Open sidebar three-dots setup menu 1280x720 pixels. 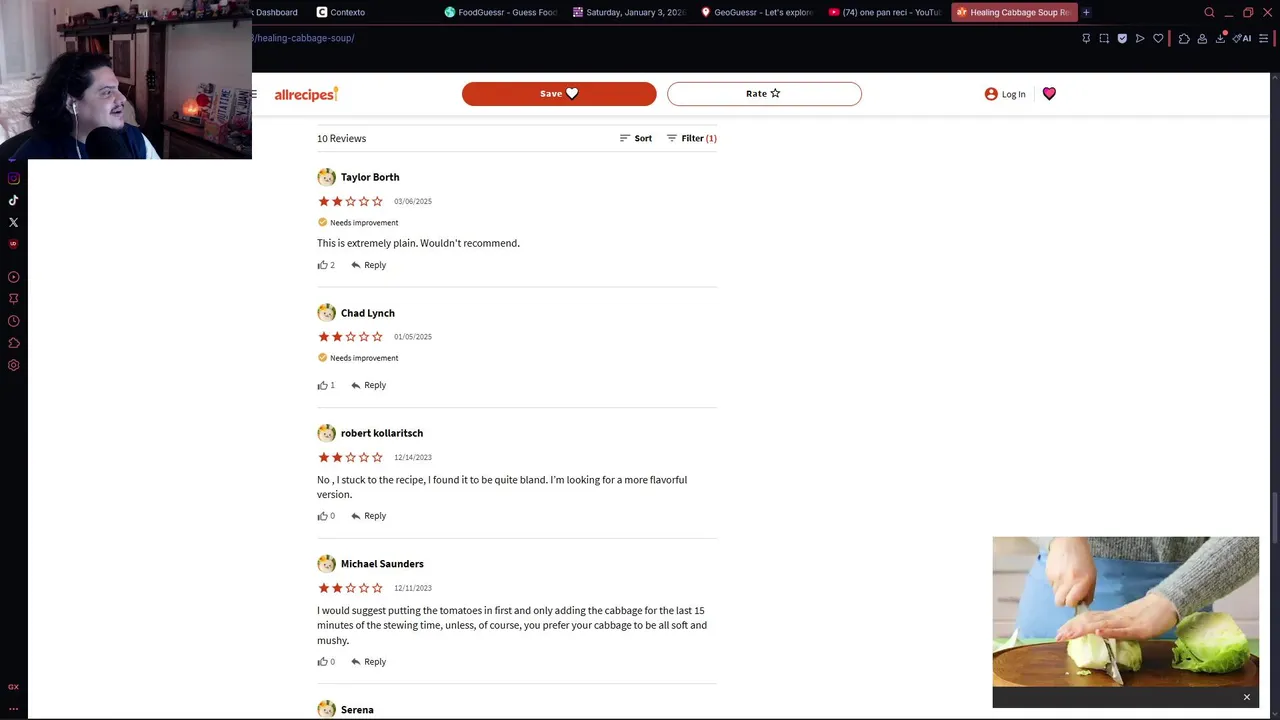(x=13, y=708)
